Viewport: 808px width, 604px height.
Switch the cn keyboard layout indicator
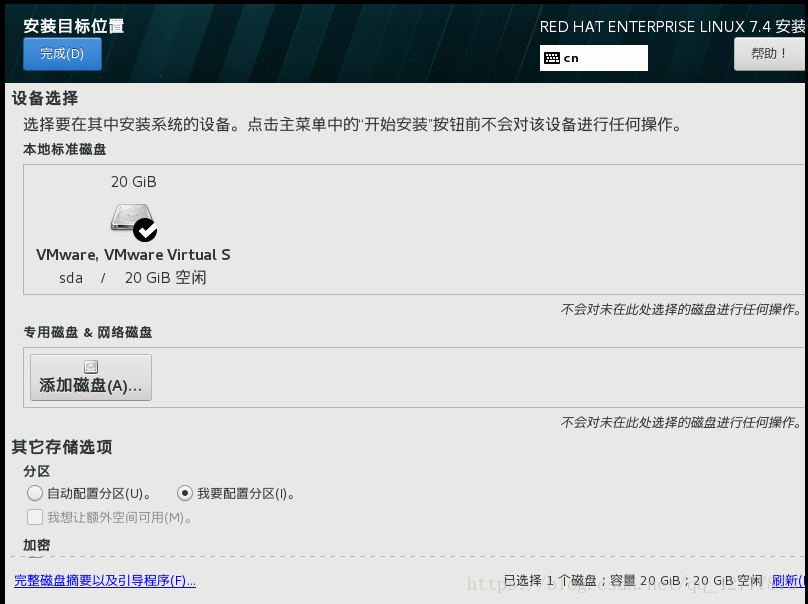coord(594,58)
